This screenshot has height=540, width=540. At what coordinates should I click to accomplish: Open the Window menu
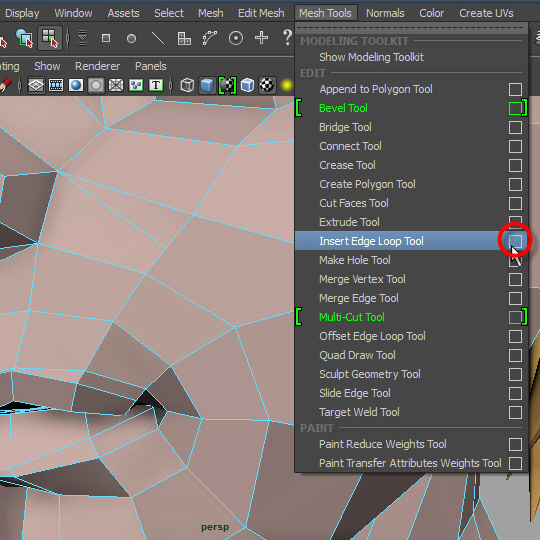tap(73, 13)
